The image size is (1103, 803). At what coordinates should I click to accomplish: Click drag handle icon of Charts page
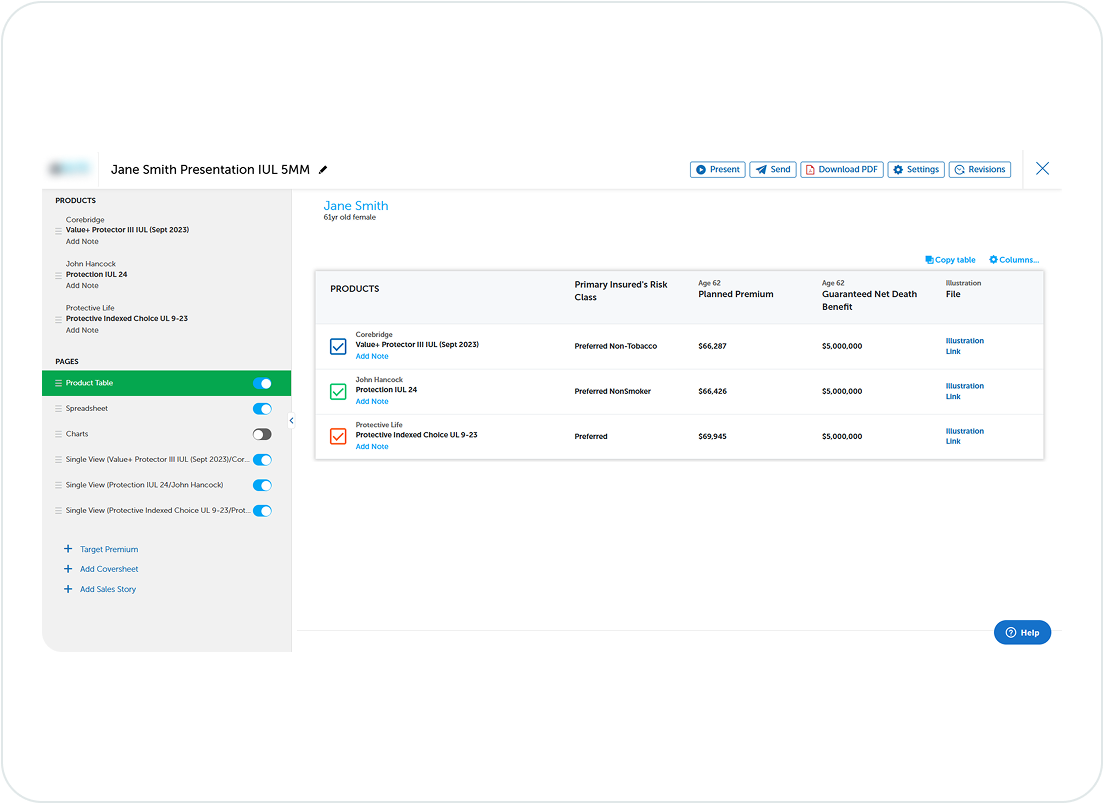click(x=58, y=435)
